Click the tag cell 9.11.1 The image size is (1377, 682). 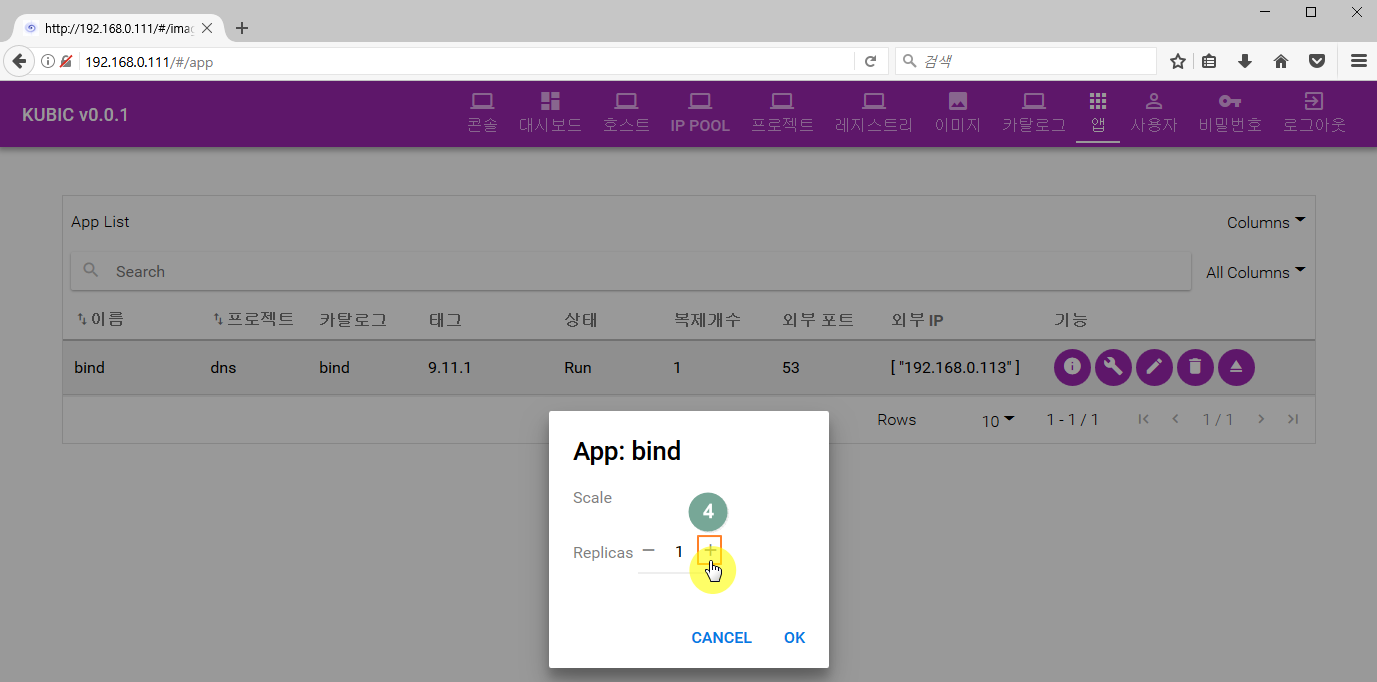(449, 368)
